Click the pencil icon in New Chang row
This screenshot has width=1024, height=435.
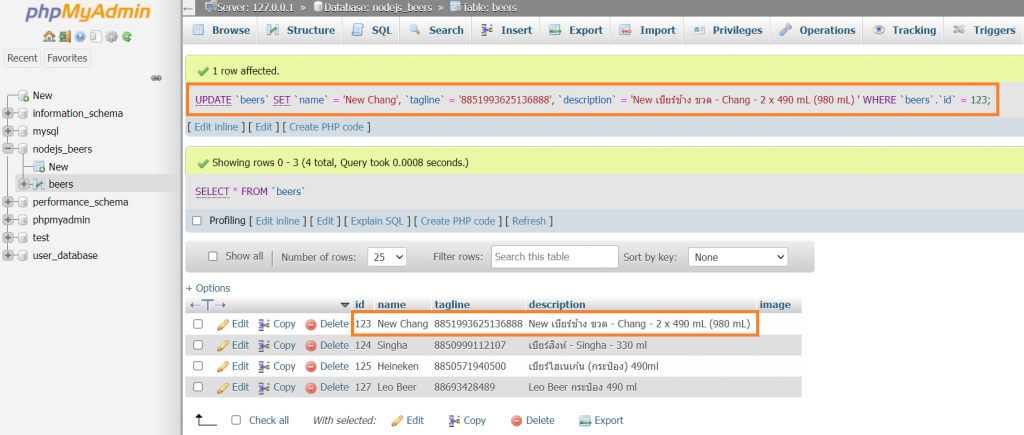(x=223, y=324)
